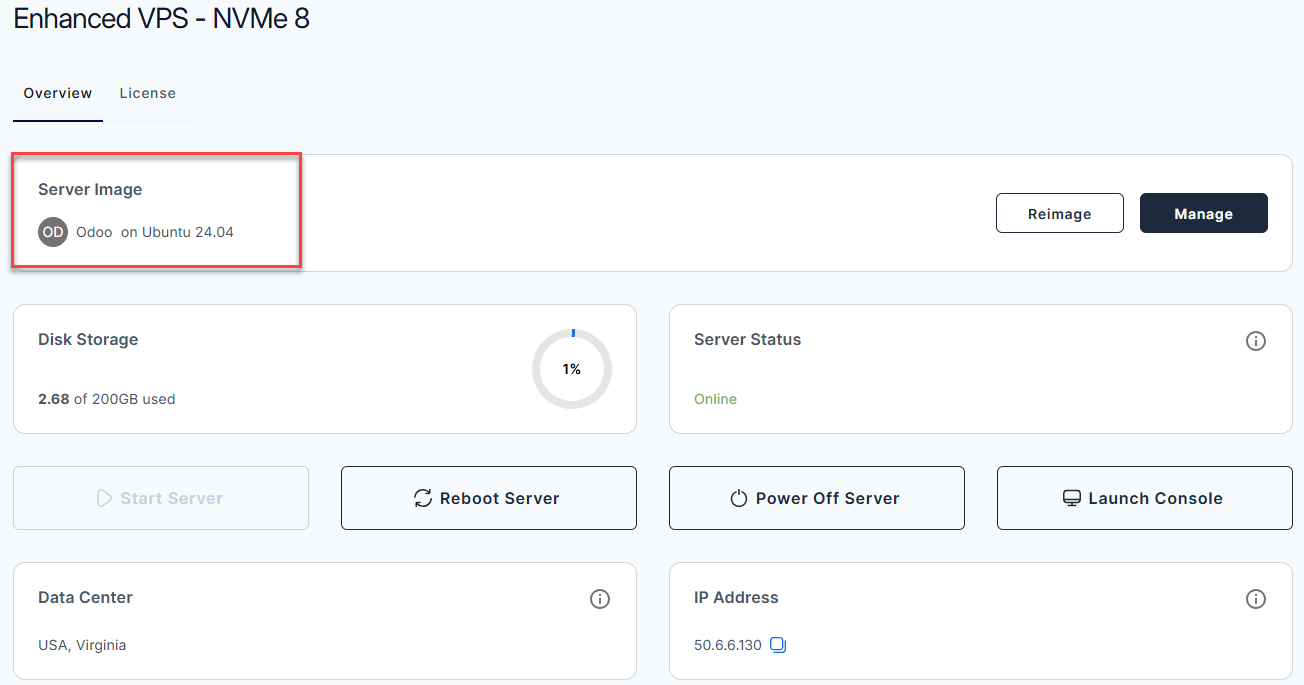This screenshot has height=685, width=1304.
Task: Click the 1% disk usage ring
Action: 571,369
